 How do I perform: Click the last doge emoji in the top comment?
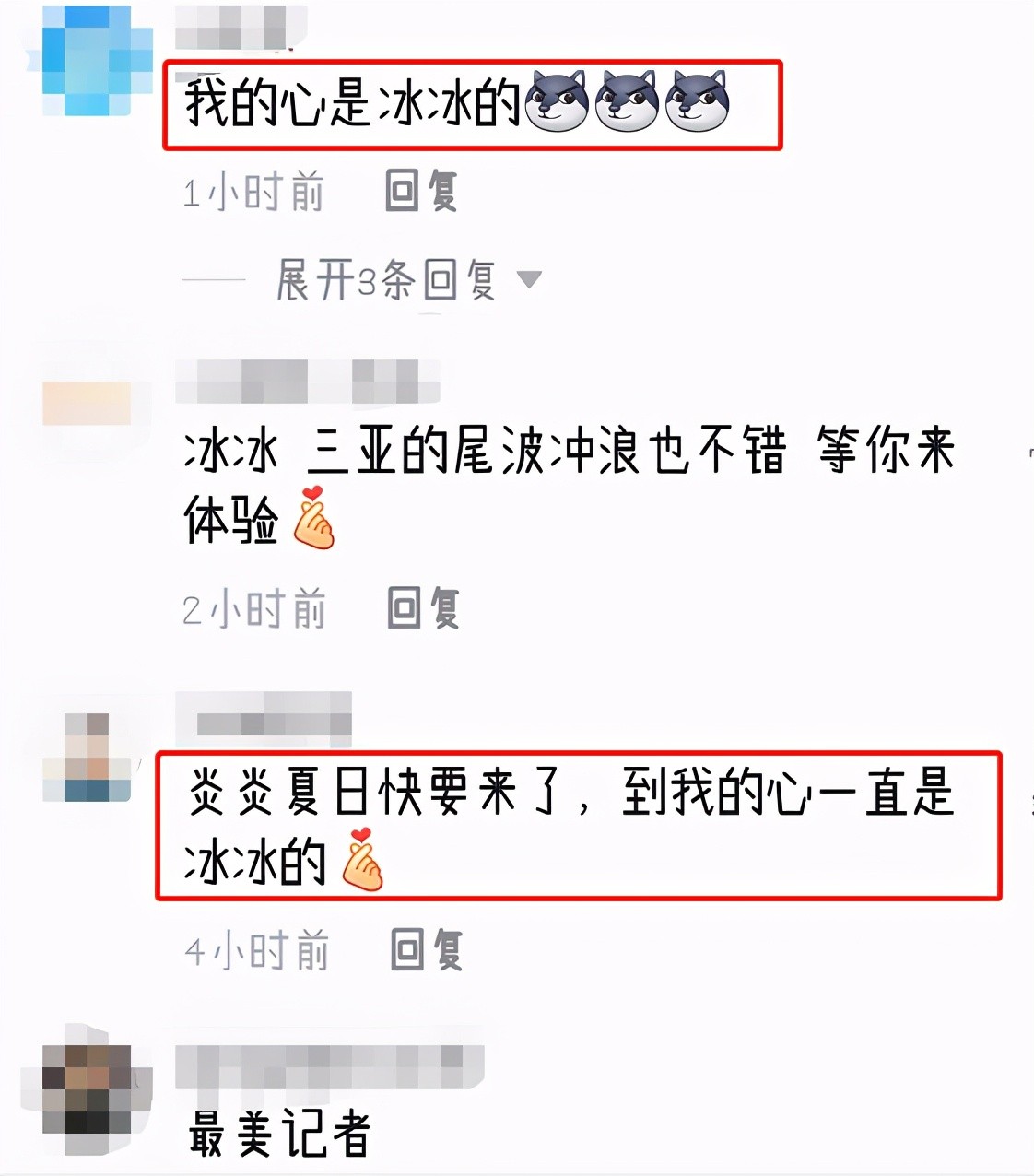click(697, 100)
